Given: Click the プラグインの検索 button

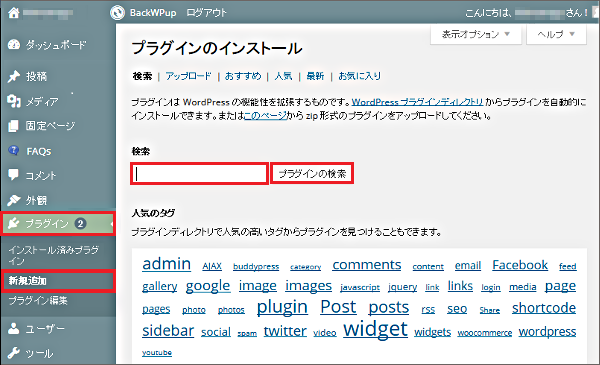Looking at the screenshot, I should [x=312, y=174].
